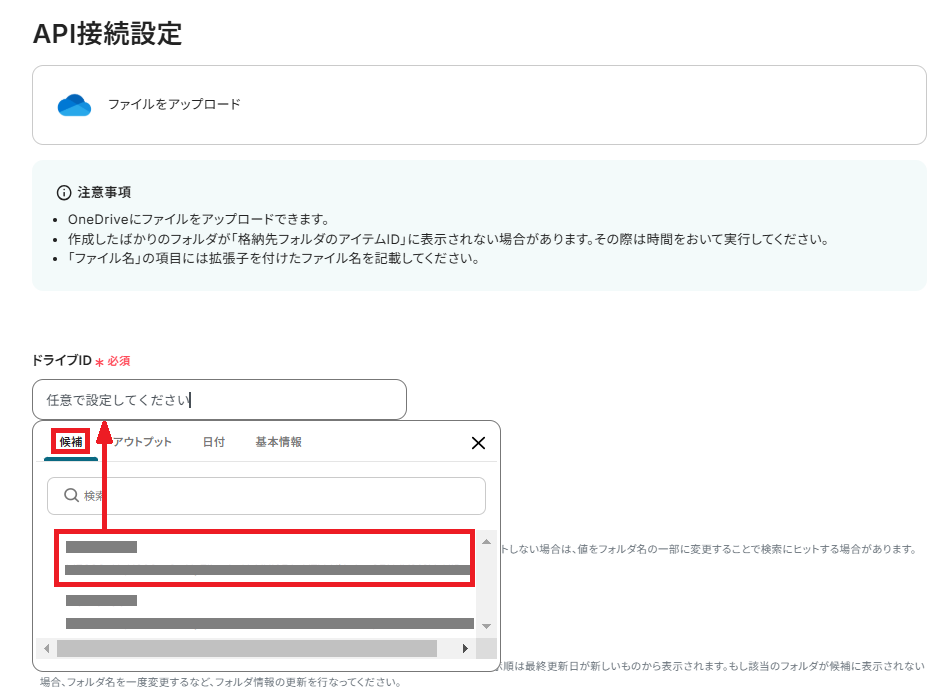Pick the second drive candidate in list

tap(263, 611)
